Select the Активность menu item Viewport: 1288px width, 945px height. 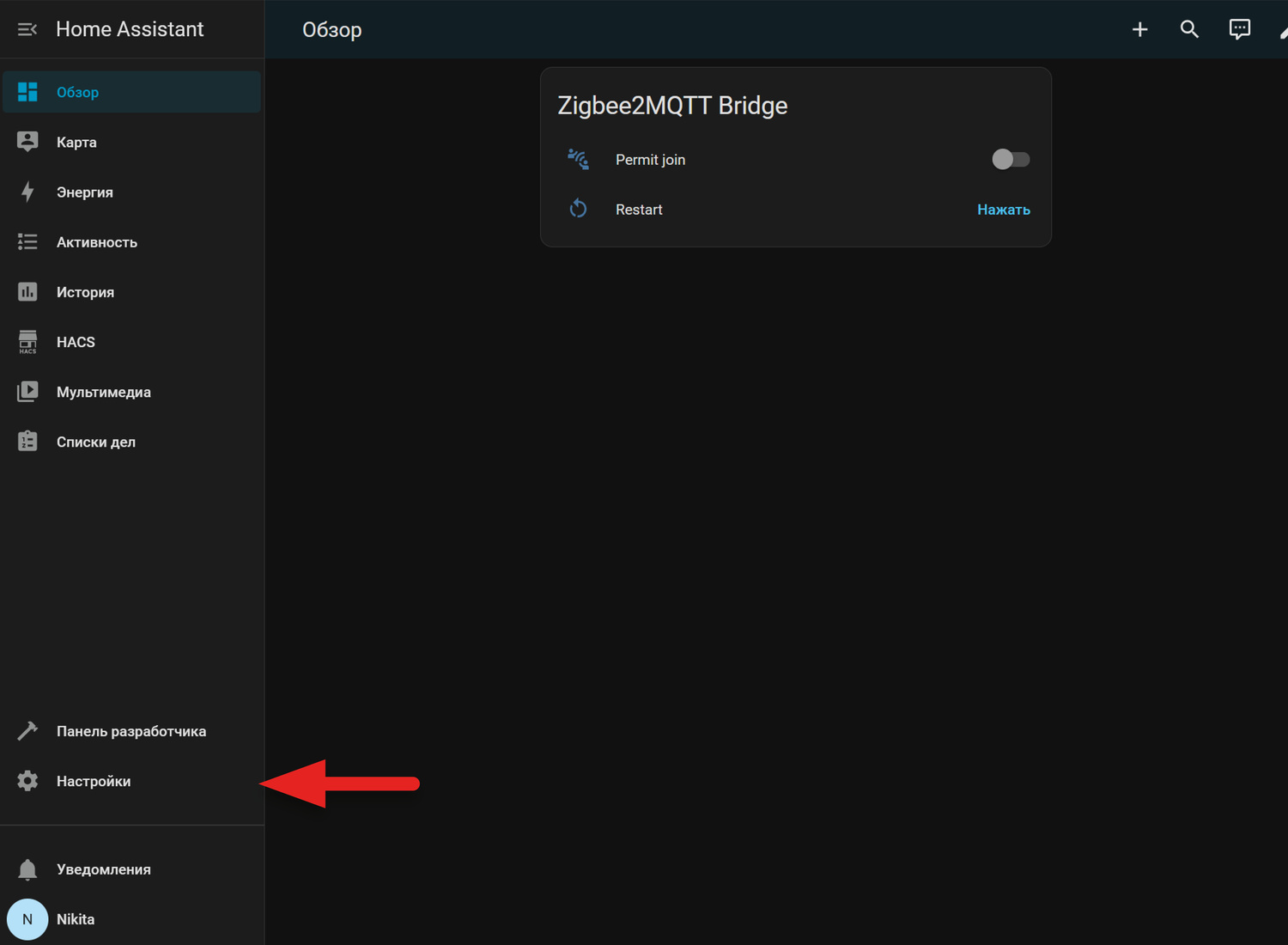pos(132,242)
